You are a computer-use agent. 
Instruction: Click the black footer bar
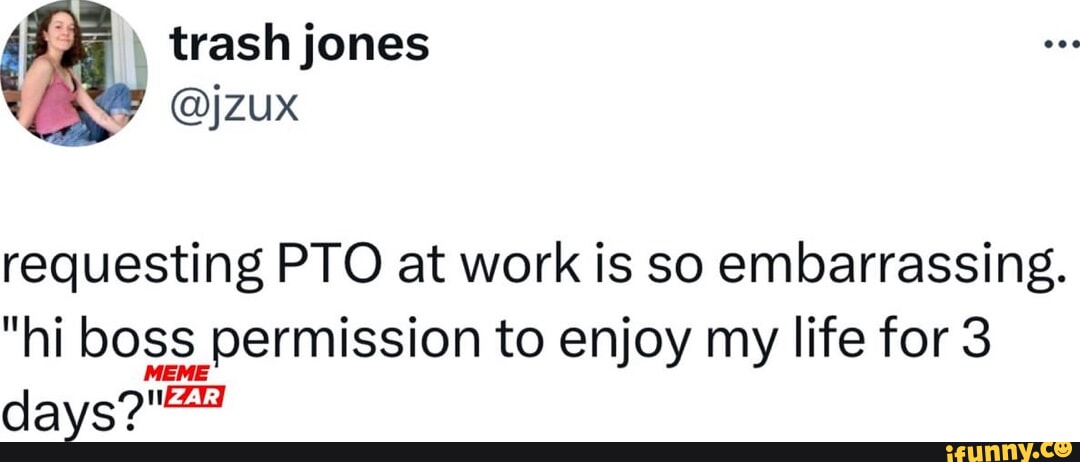click(x=500, y=451)
